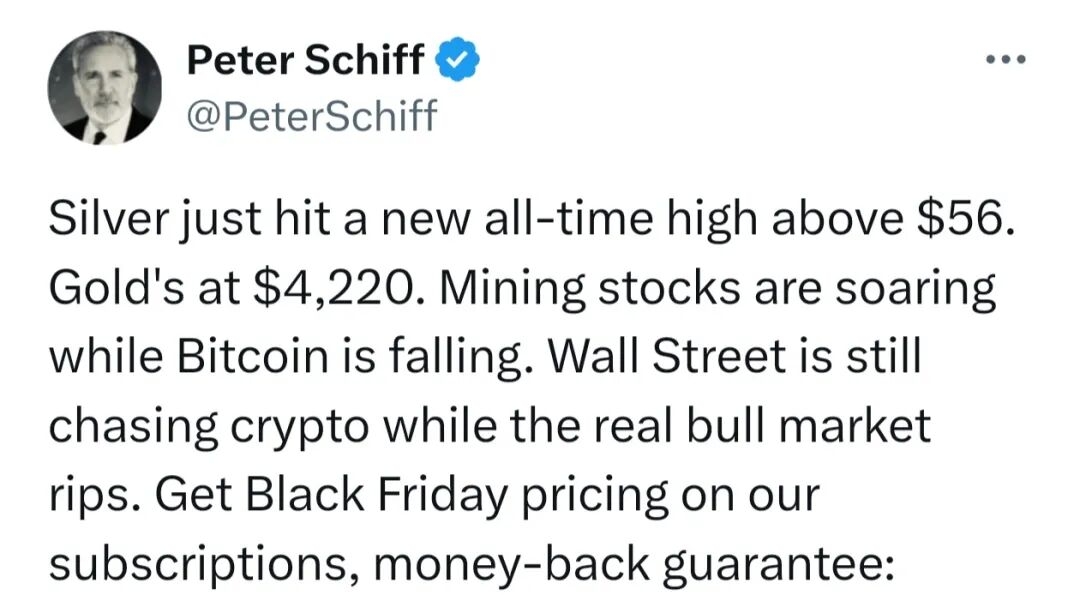Open the @PeterSchiff handle link
This screenshot has height=595, width=1080.
312,116
